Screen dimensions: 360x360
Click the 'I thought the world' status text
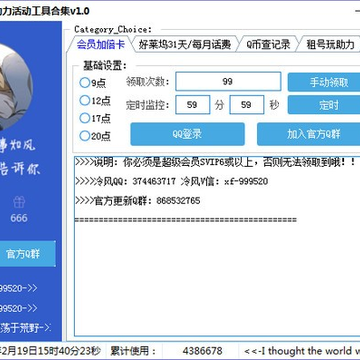tap(302, 351)
